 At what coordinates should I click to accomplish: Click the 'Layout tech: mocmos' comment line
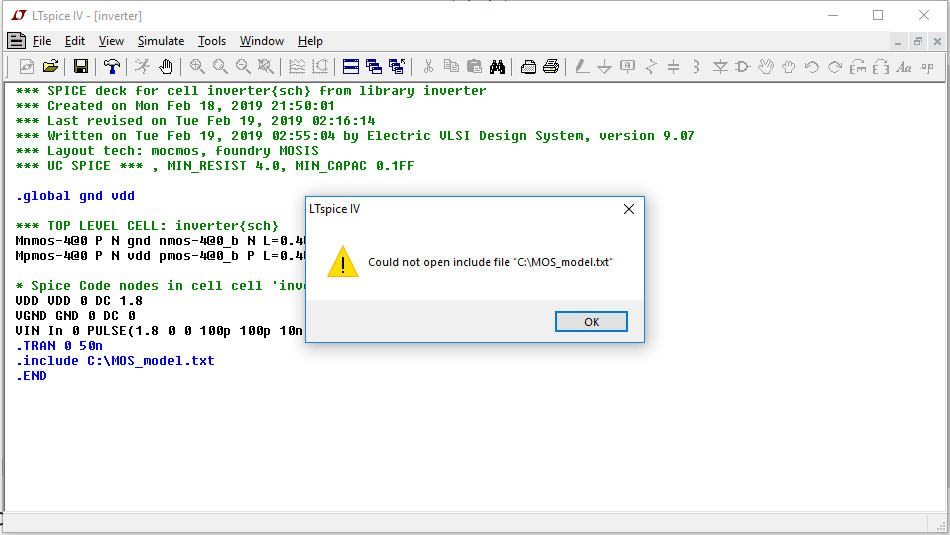click(167, 150)
